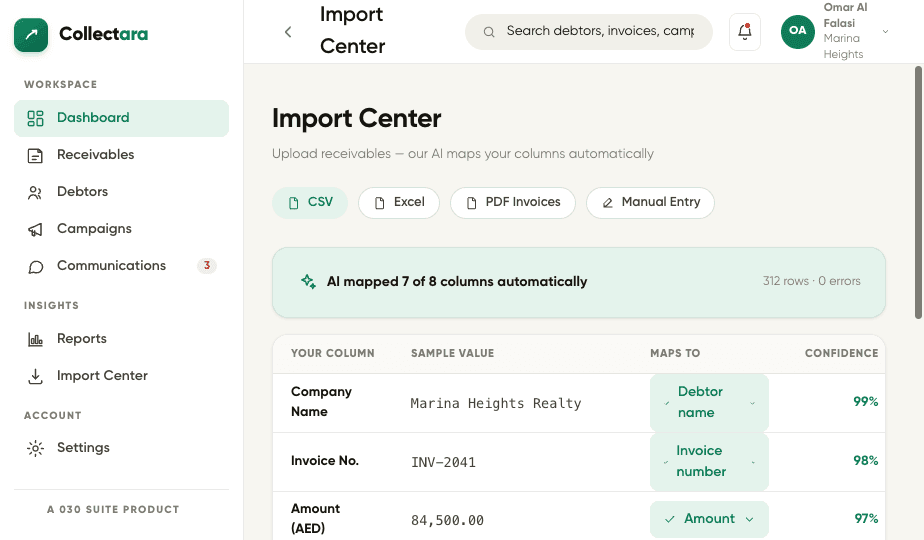Click the 'AI mapped 7 of 8 columns' message
This screenshot has width=924, height=540.
457,282
